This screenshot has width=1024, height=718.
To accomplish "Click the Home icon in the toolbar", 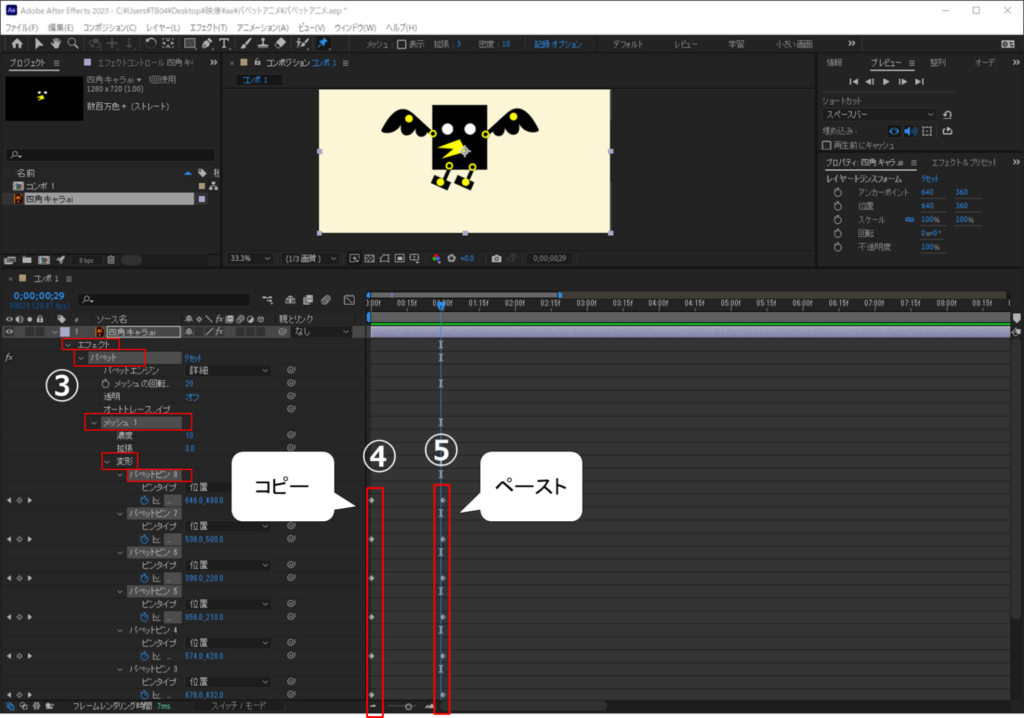I will [x=16, y=44].
